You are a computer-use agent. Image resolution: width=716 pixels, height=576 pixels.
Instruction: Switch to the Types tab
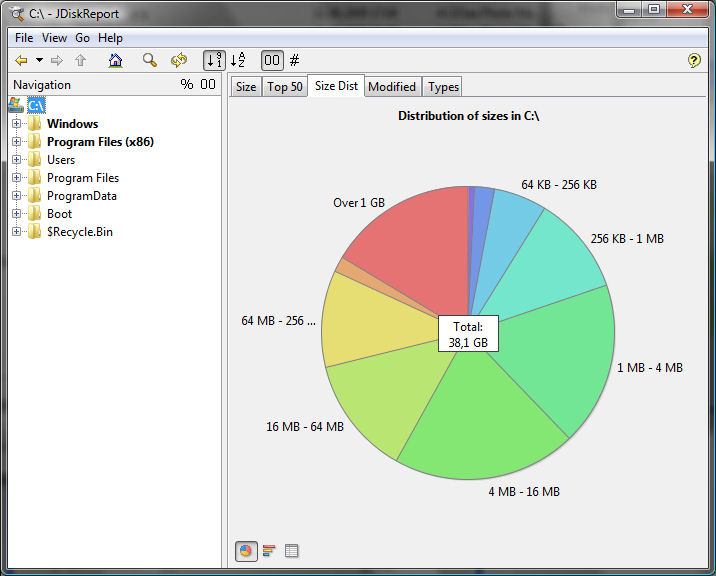[x=443, y=87]
